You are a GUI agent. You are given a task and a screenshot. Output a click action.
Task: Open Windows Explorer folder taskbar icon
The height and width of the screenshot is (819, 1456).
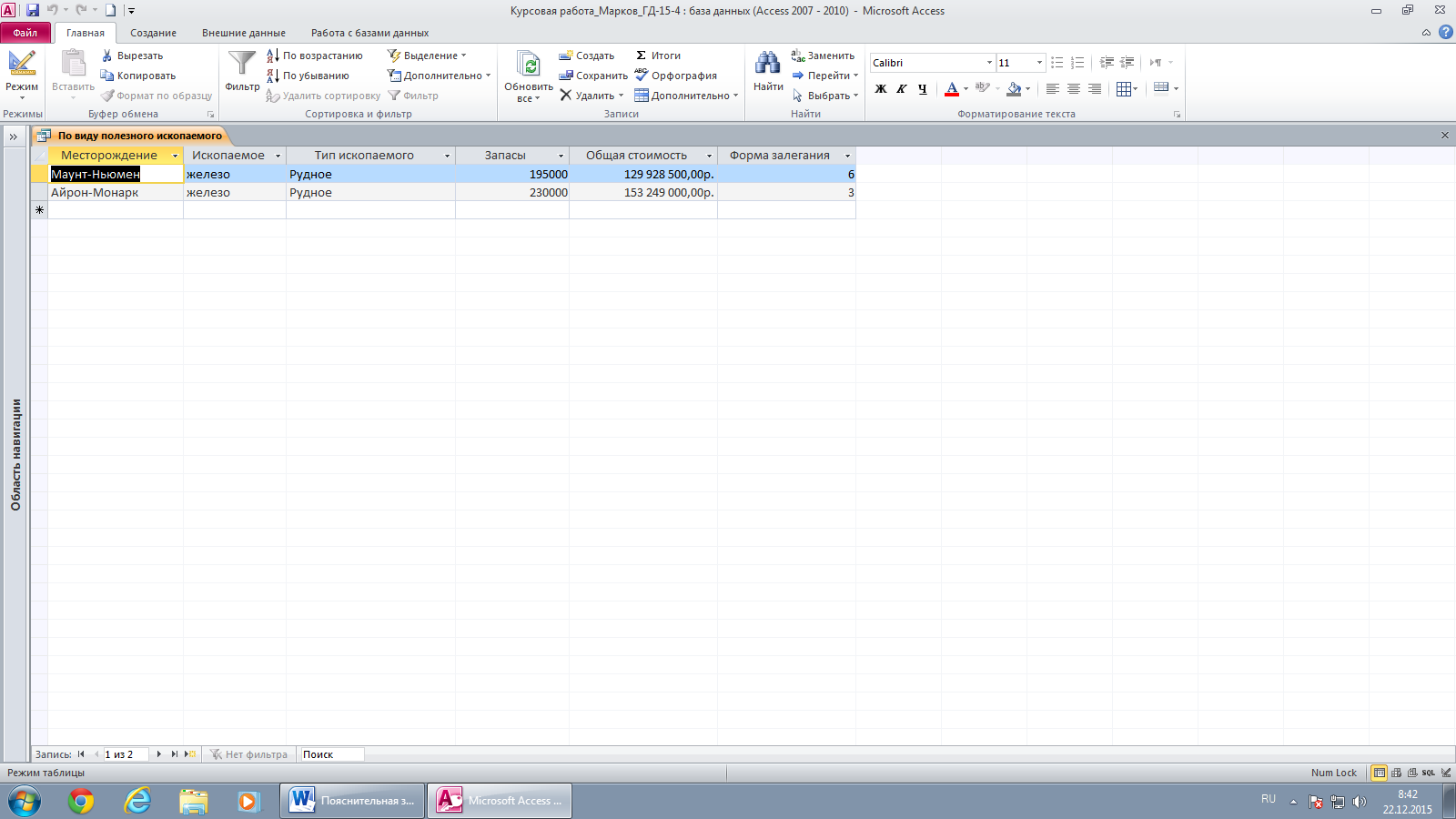click(194, 801)
